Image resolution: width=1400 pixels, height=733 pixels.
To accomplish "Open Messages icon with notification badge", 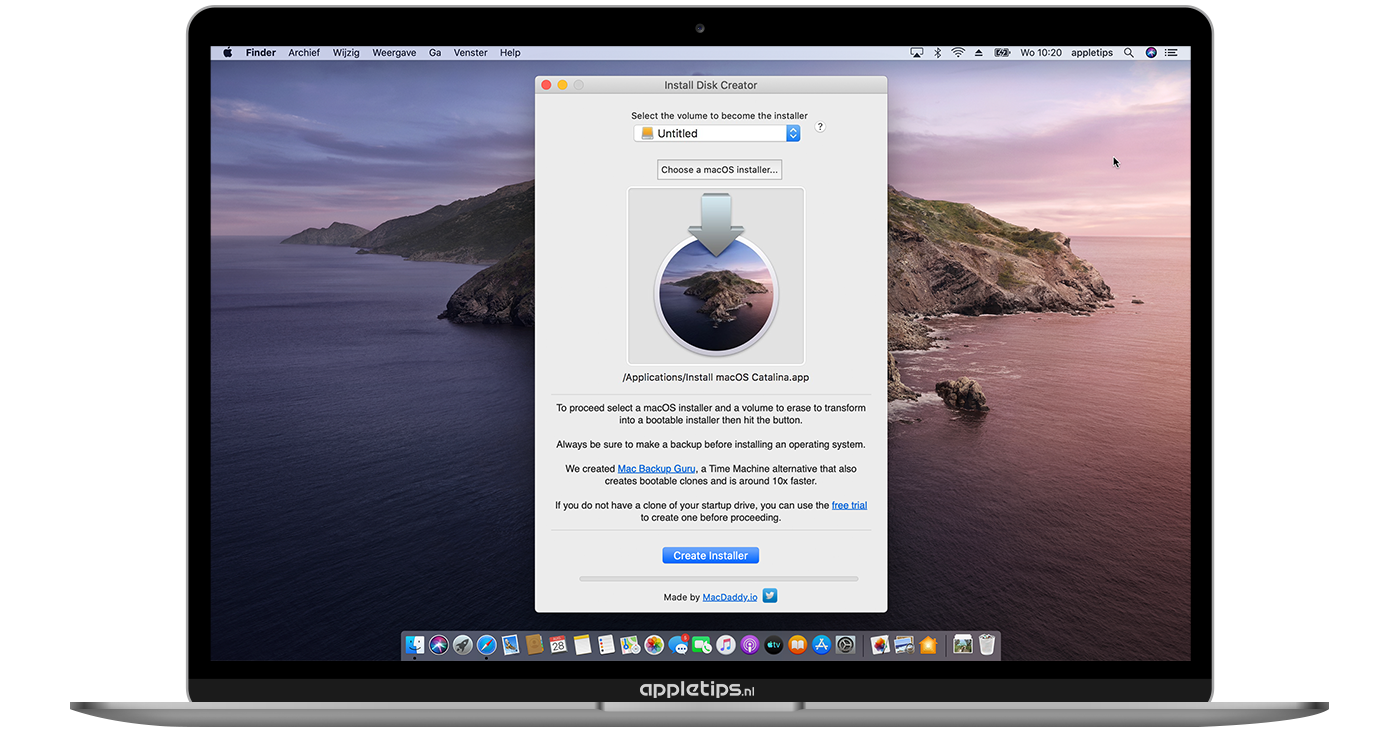I will [678, 645].
